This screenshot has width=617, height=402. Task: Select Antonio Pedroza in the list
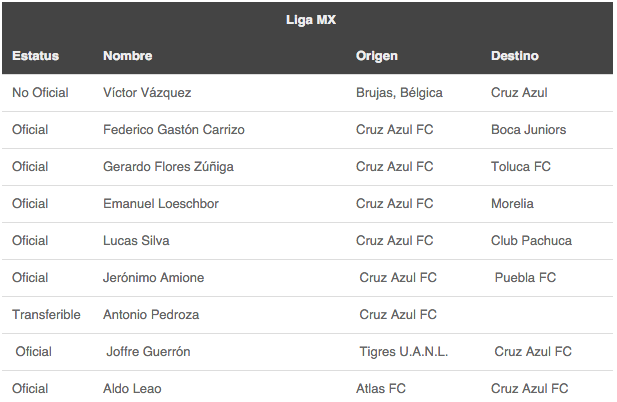[151, 315]
